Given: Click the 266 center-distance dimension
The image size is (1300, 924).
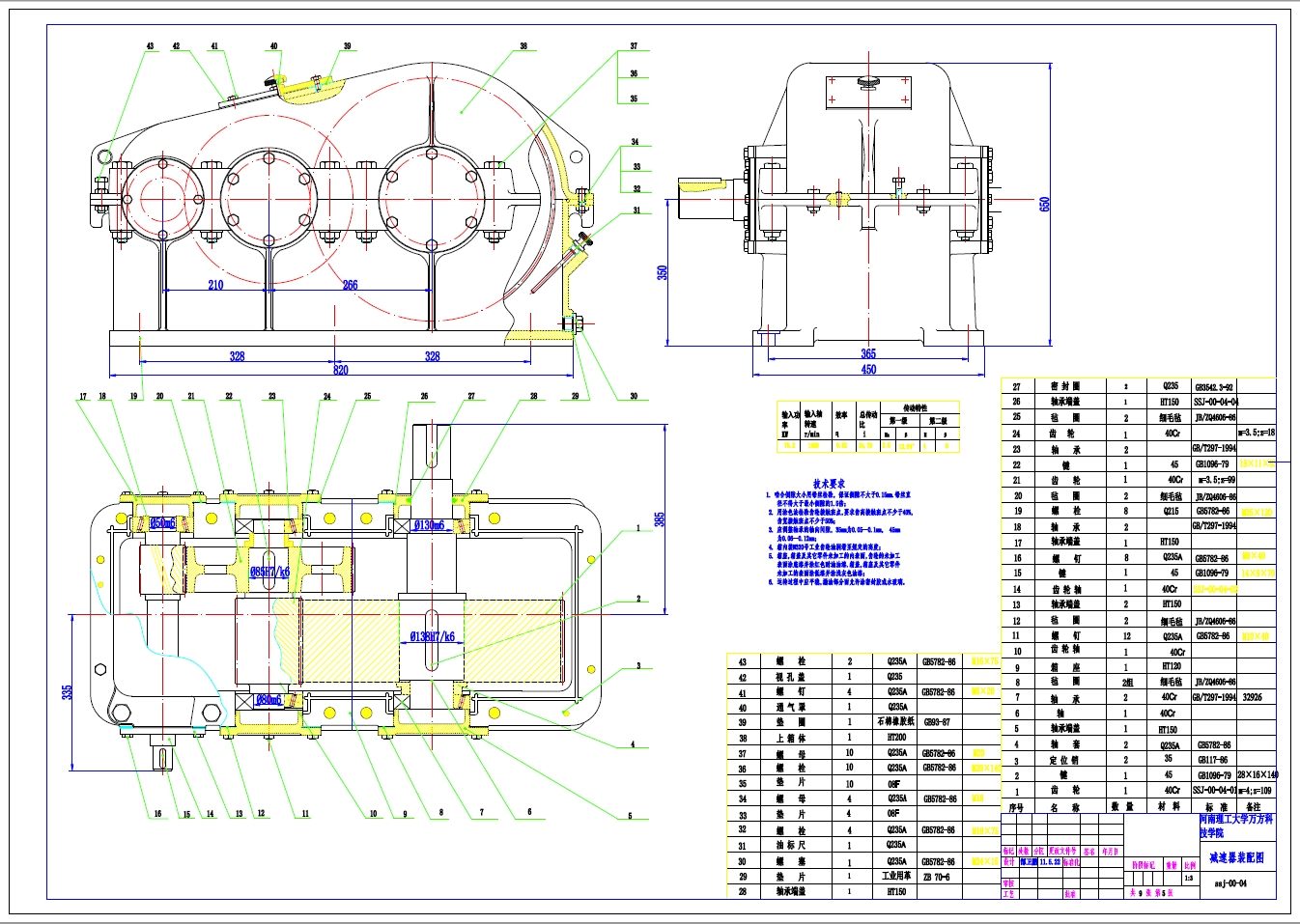Looking at the screenshot, I should pos(350,285).
